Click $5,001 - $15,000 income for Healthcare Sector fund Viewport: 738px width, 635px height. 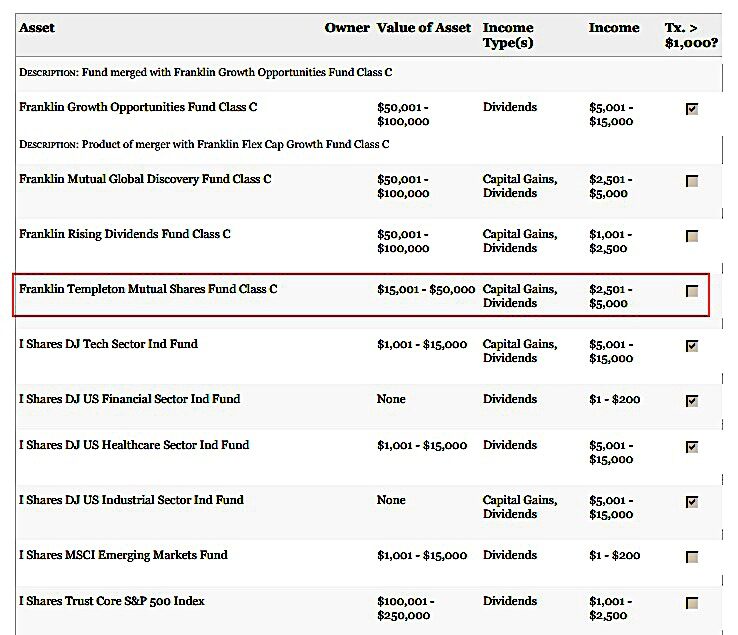pyautogui.click(x=611, y=452)
